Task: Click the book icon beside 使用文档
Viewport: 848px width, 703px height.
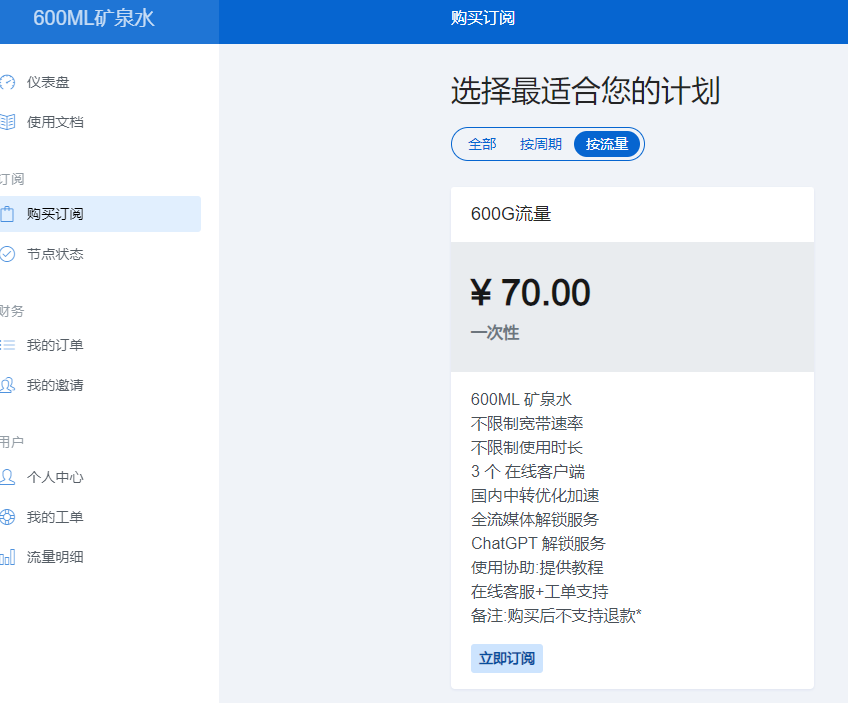Action: tap(7, 122)
